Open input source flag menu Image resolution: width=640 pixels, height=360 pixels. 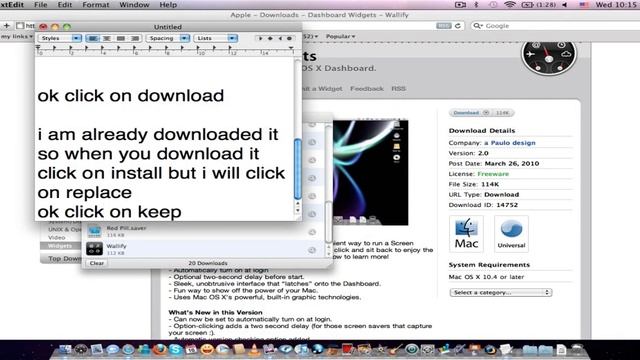[x=584, y=5]
